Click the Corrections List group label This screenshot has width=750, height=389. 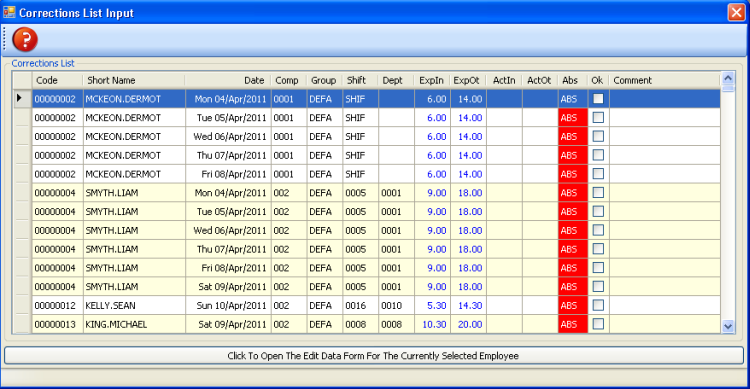click(x=43, y=63)
